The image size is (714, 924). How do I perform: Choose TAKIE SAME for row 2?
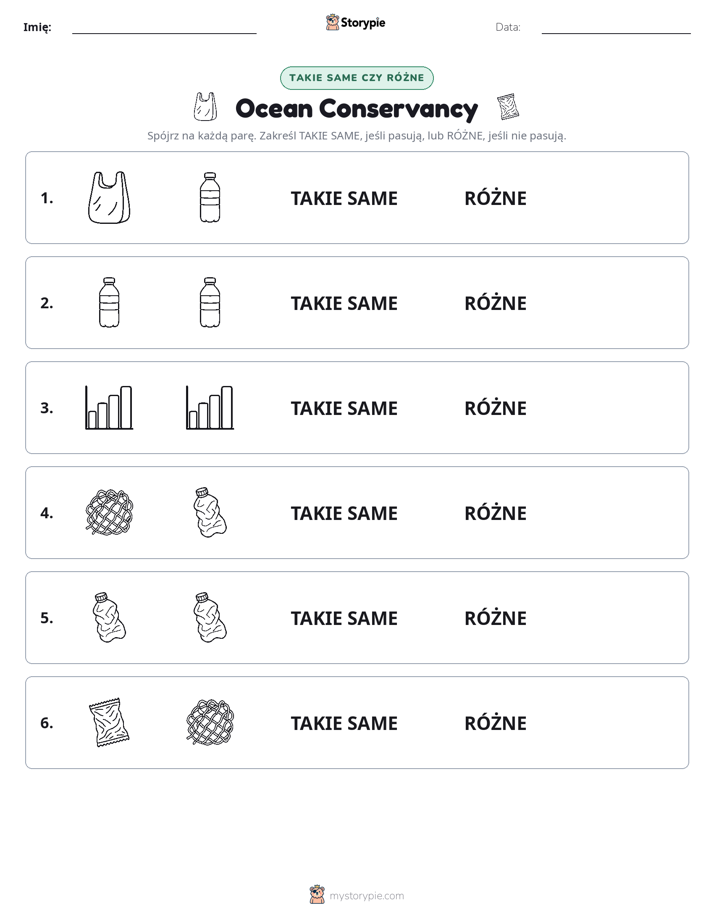click(x=344, y=303)
